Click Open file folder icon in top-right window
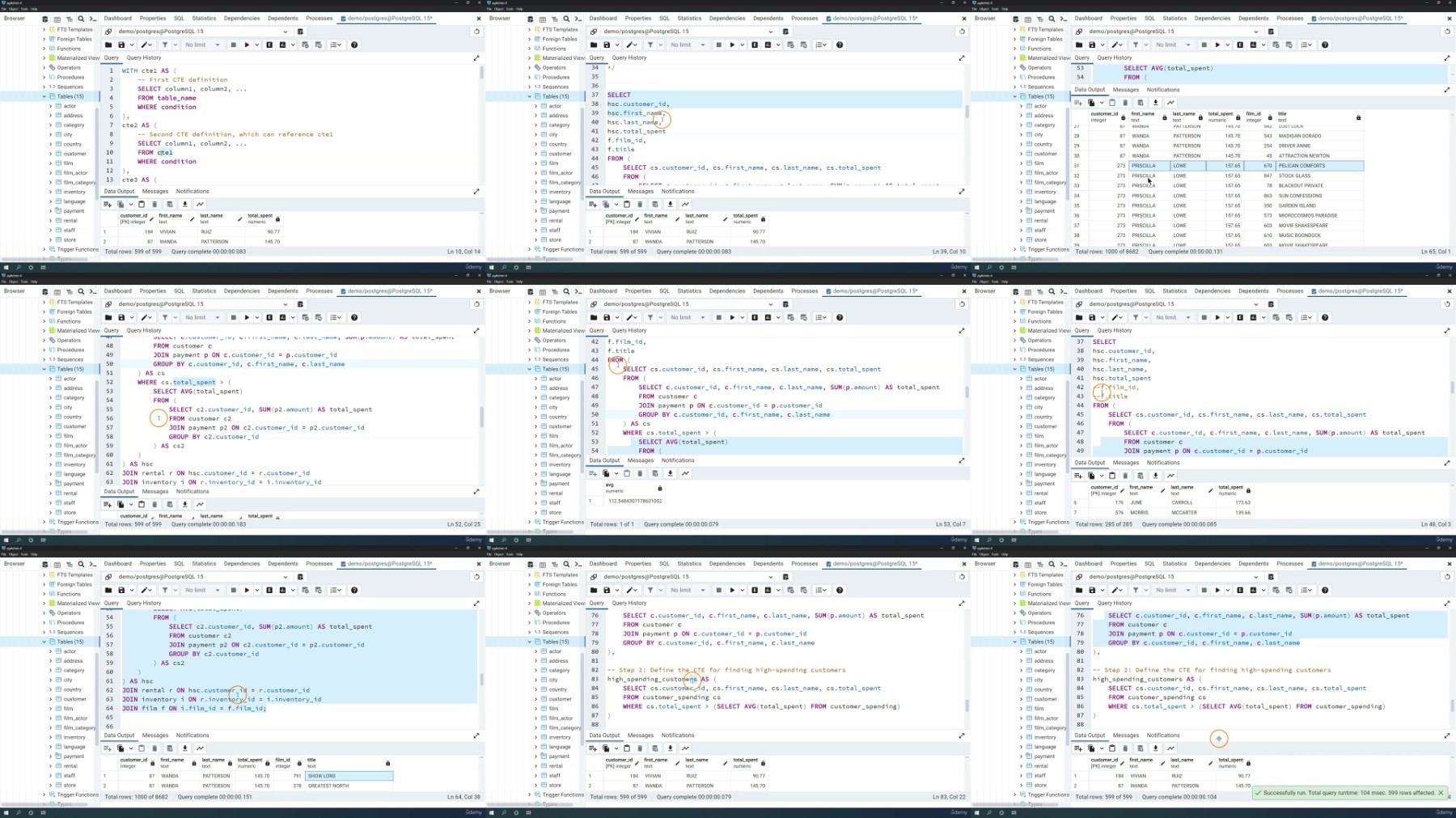Screen dimensions: 1456x818 pos(1079,45)
